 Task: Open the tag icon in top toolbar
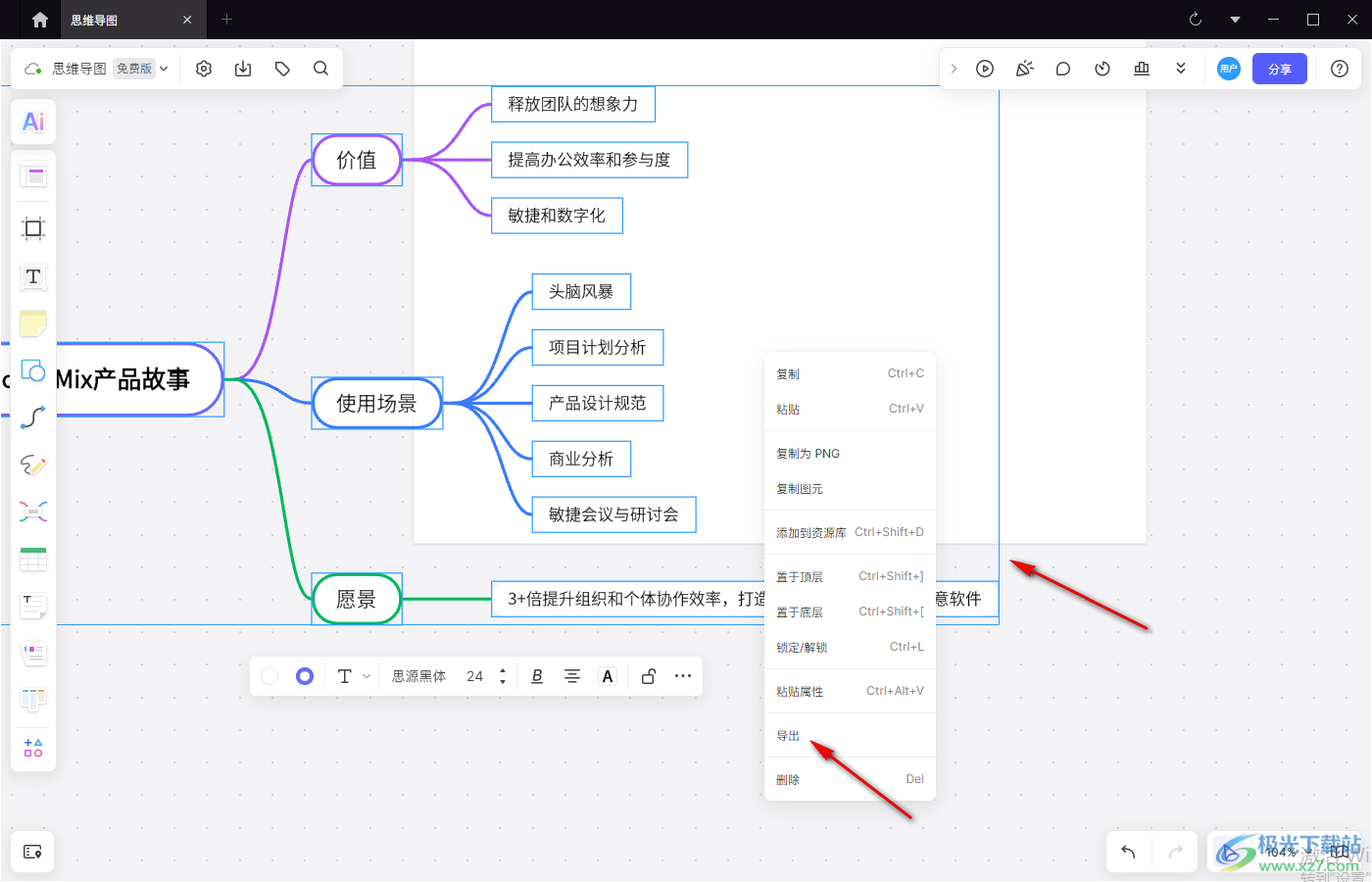(x=282, y=69)
